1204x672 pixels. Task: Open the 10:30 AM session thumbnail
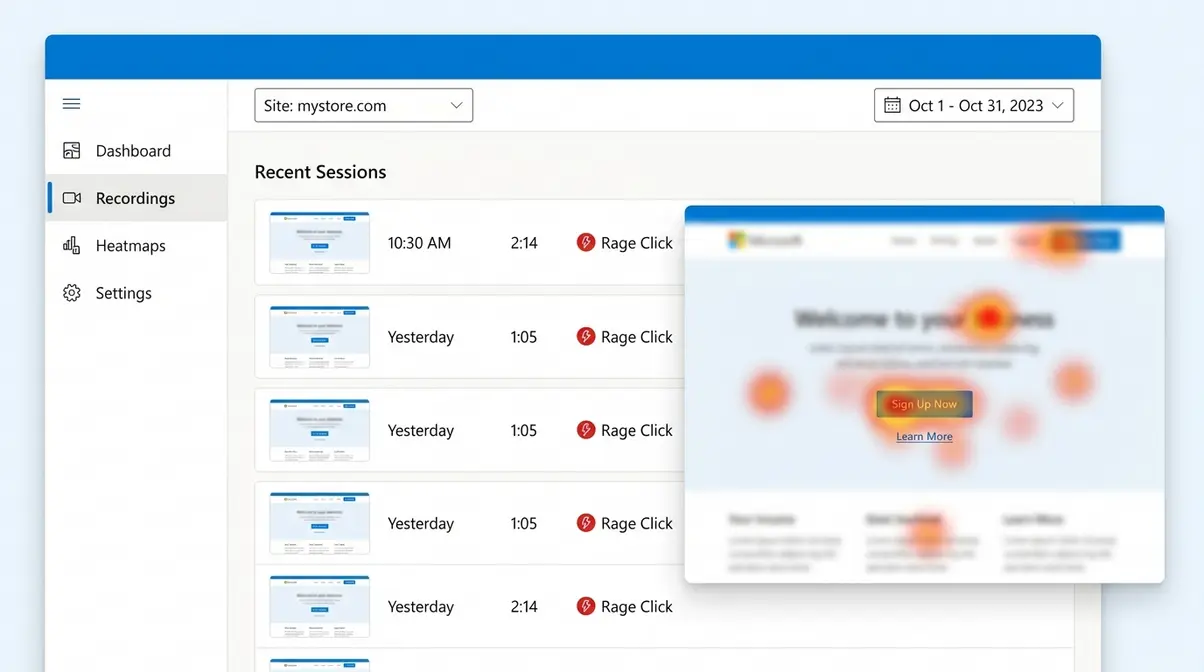[319, 242]
